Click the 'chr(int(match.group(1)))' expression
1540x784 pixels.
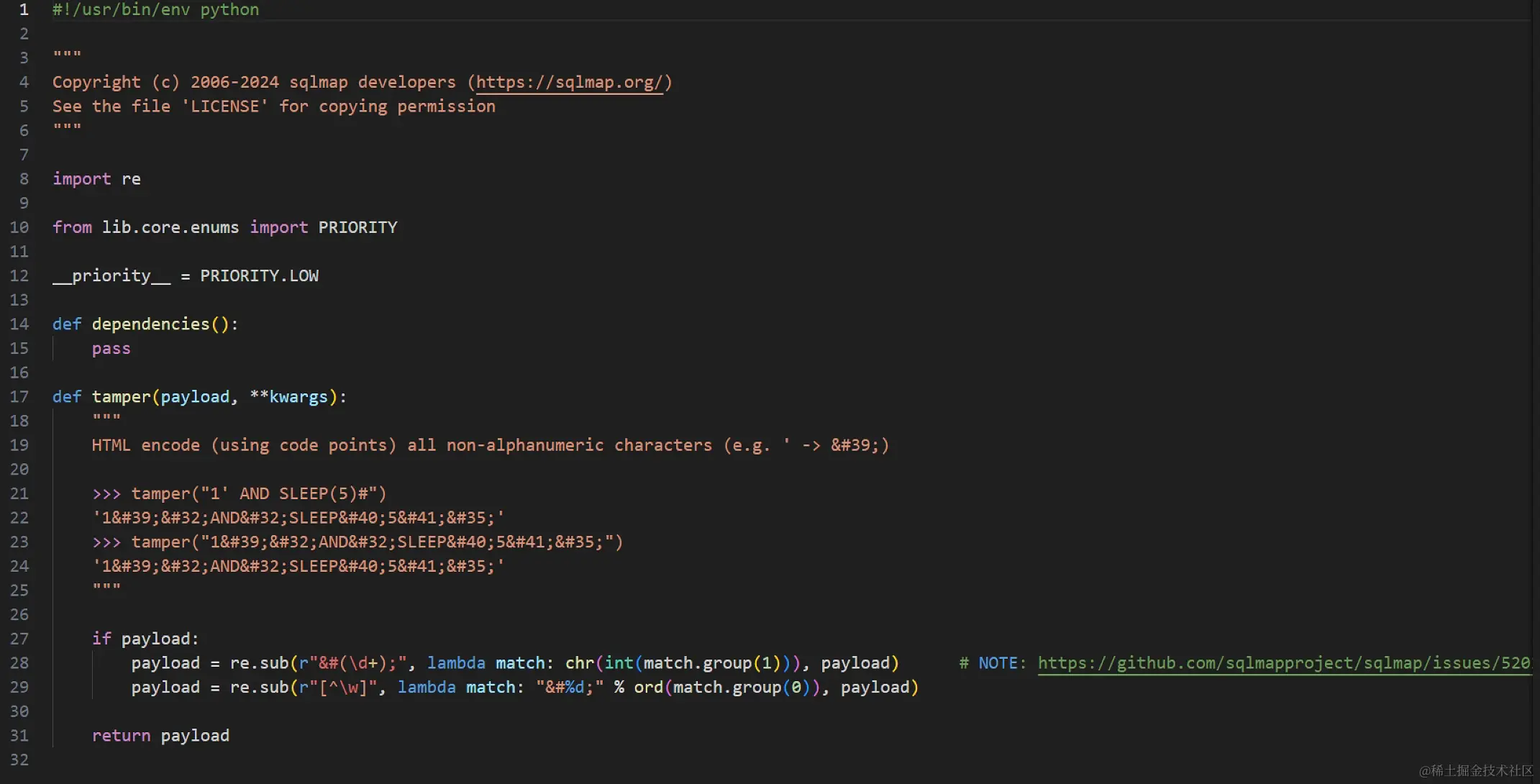coord(682,662)
